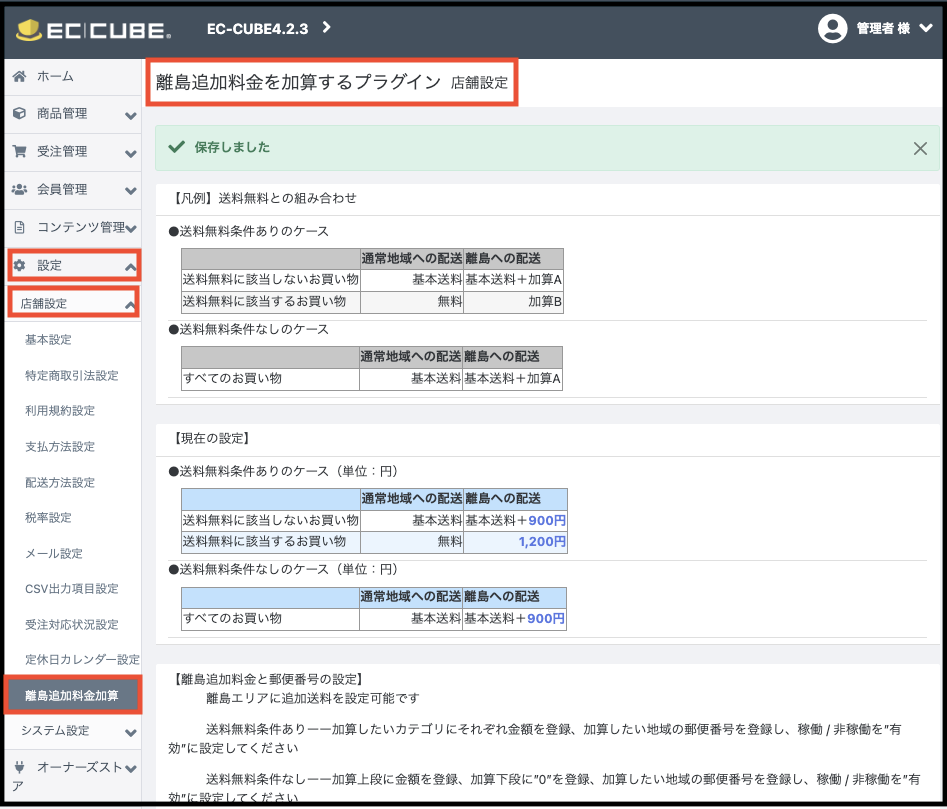Image resolution: width=947 pixels, height=809 pixels.
Task: Select 離島追加料金加算 menu item
Action: pos(73,695)
